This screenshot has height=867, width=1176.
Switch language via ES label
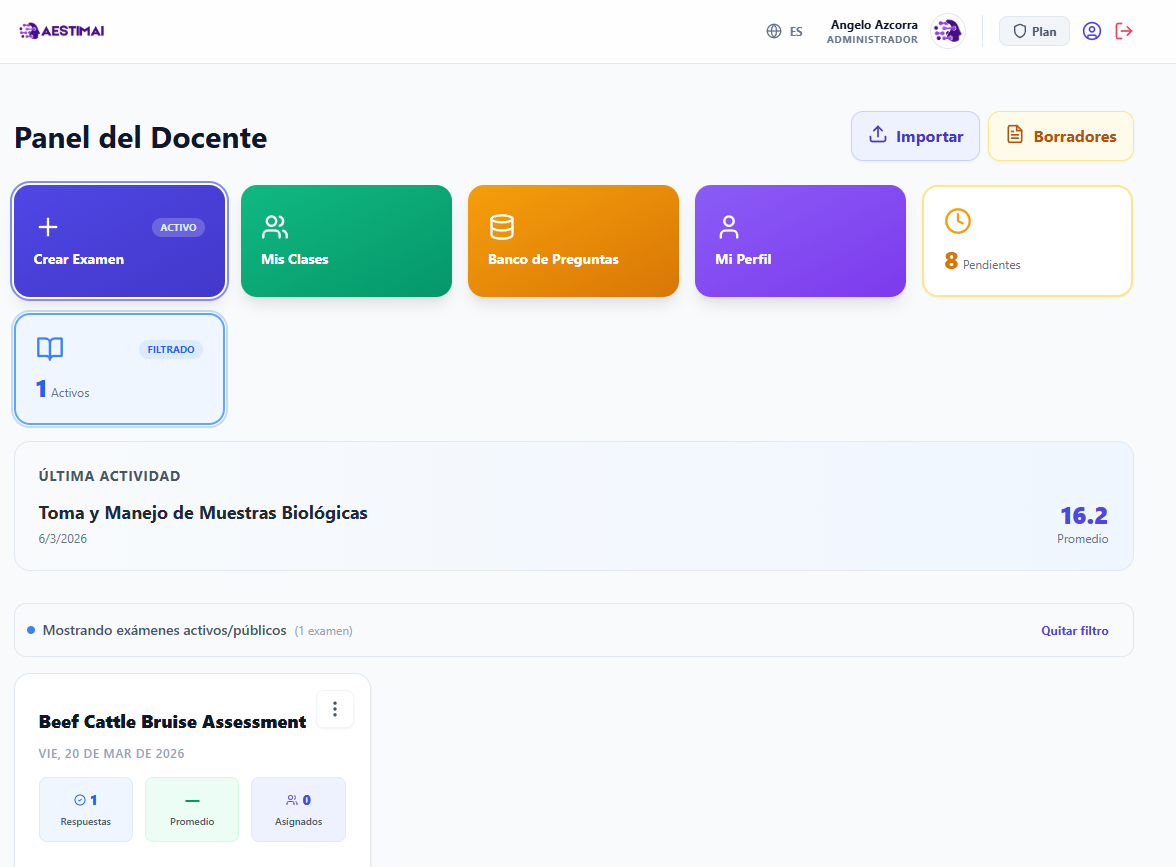(796, 32)
